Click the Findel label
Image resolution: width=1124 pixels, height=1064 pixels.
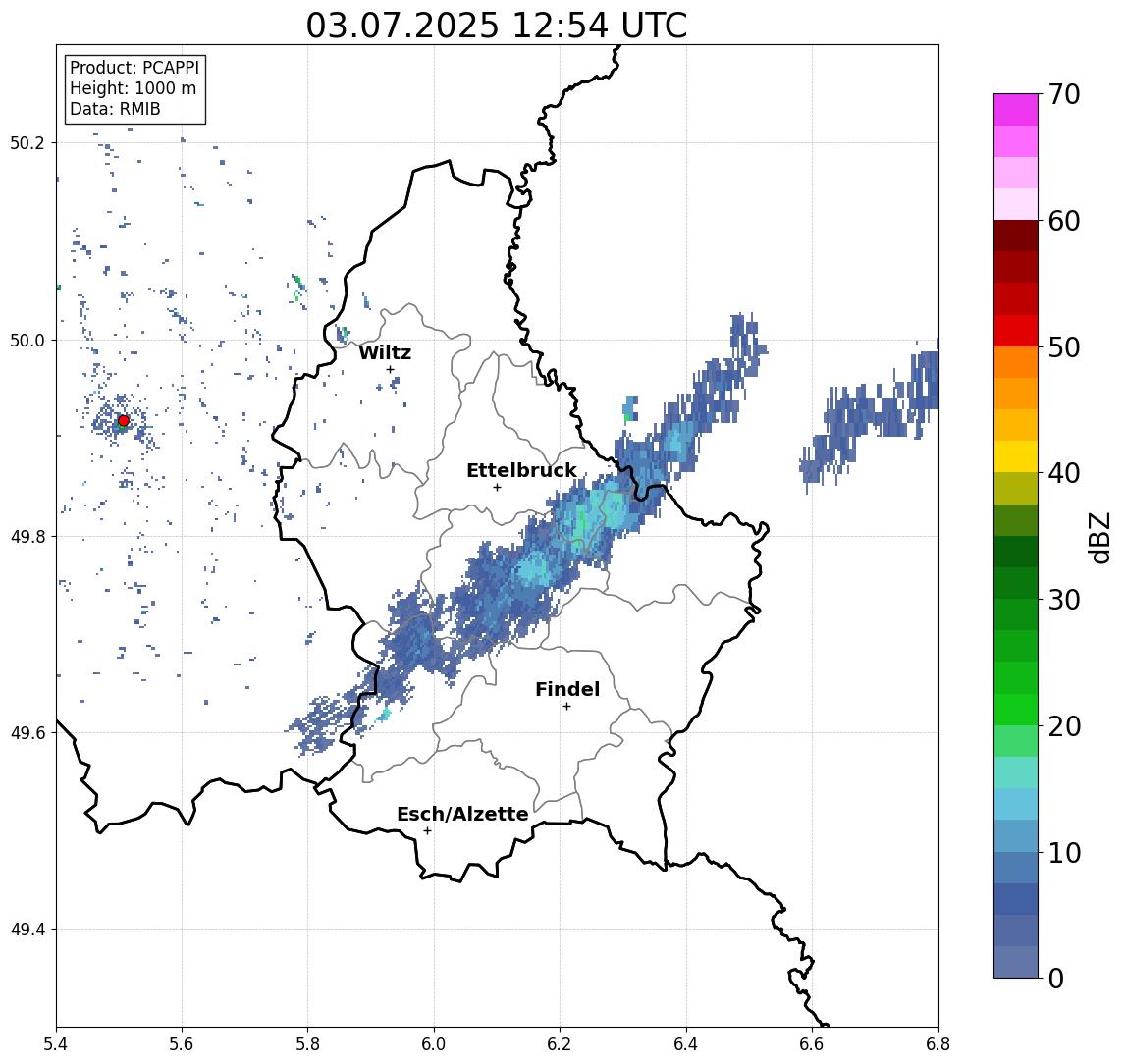tap(567, 689)
